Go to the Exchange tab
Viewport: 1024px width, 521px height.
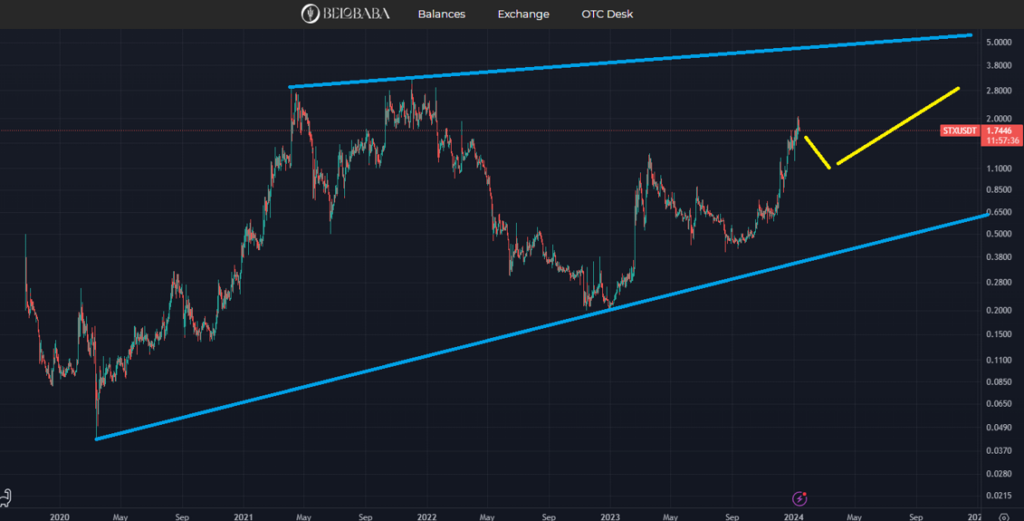pos(524,14)
